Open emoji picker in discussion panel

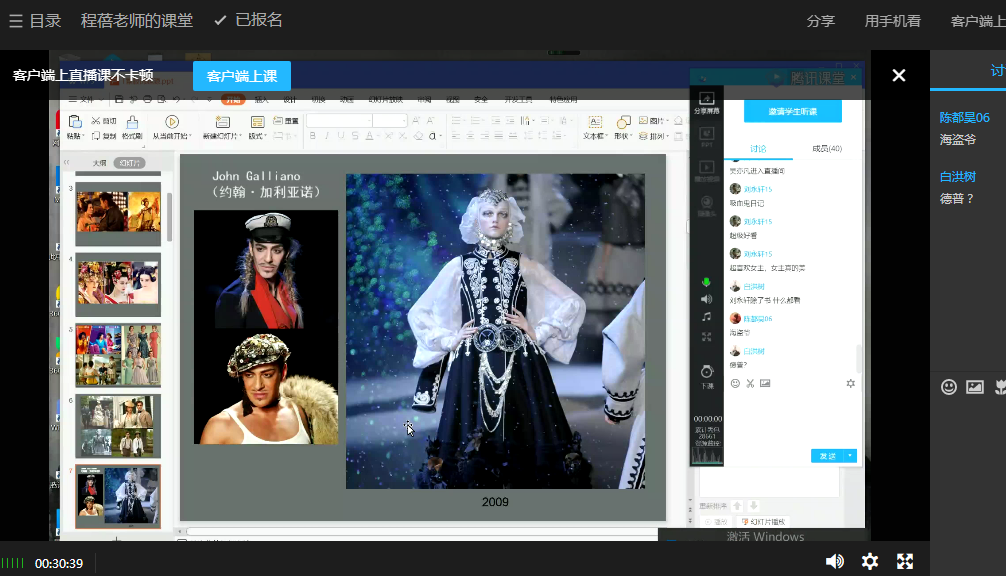coord(949,387)
